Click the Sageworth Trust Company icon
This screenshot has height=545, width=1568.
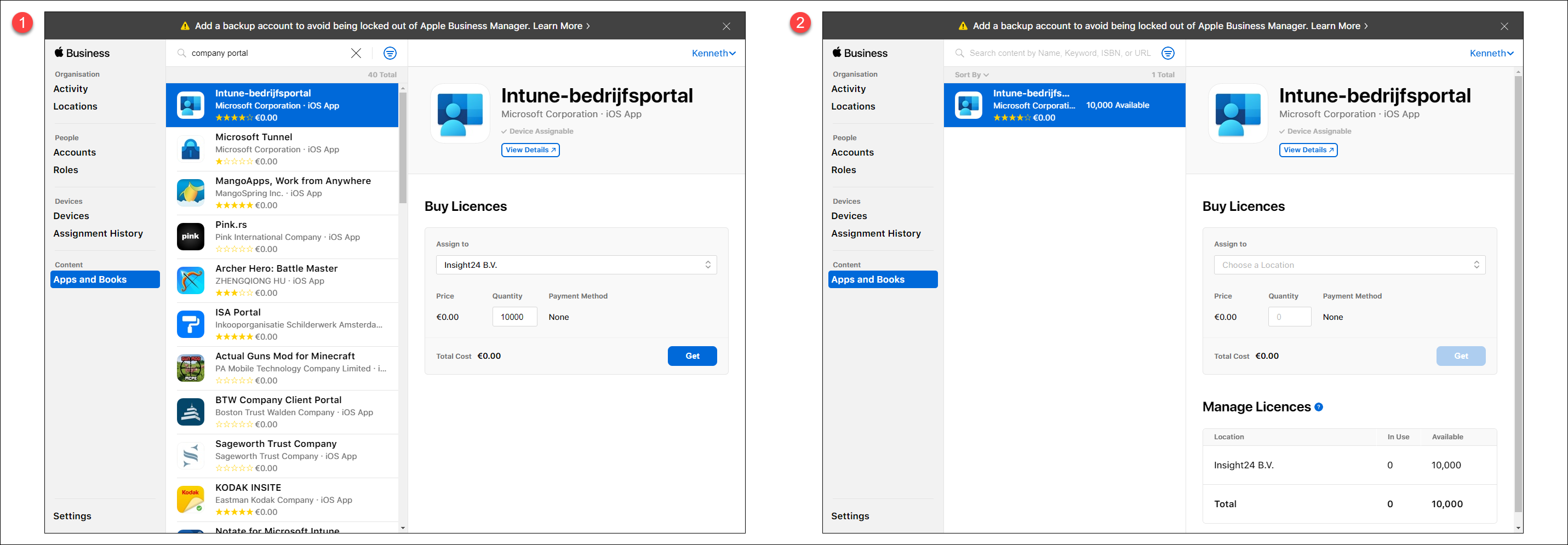coord(191,456)
